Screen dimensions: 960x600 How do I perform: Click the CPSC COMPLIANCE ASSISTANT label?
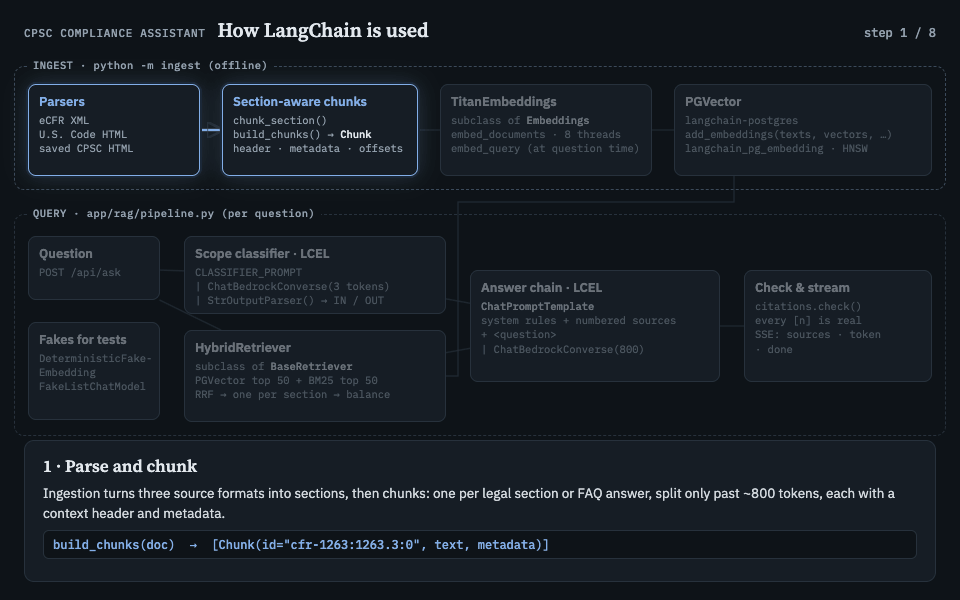tap(114, 33)
